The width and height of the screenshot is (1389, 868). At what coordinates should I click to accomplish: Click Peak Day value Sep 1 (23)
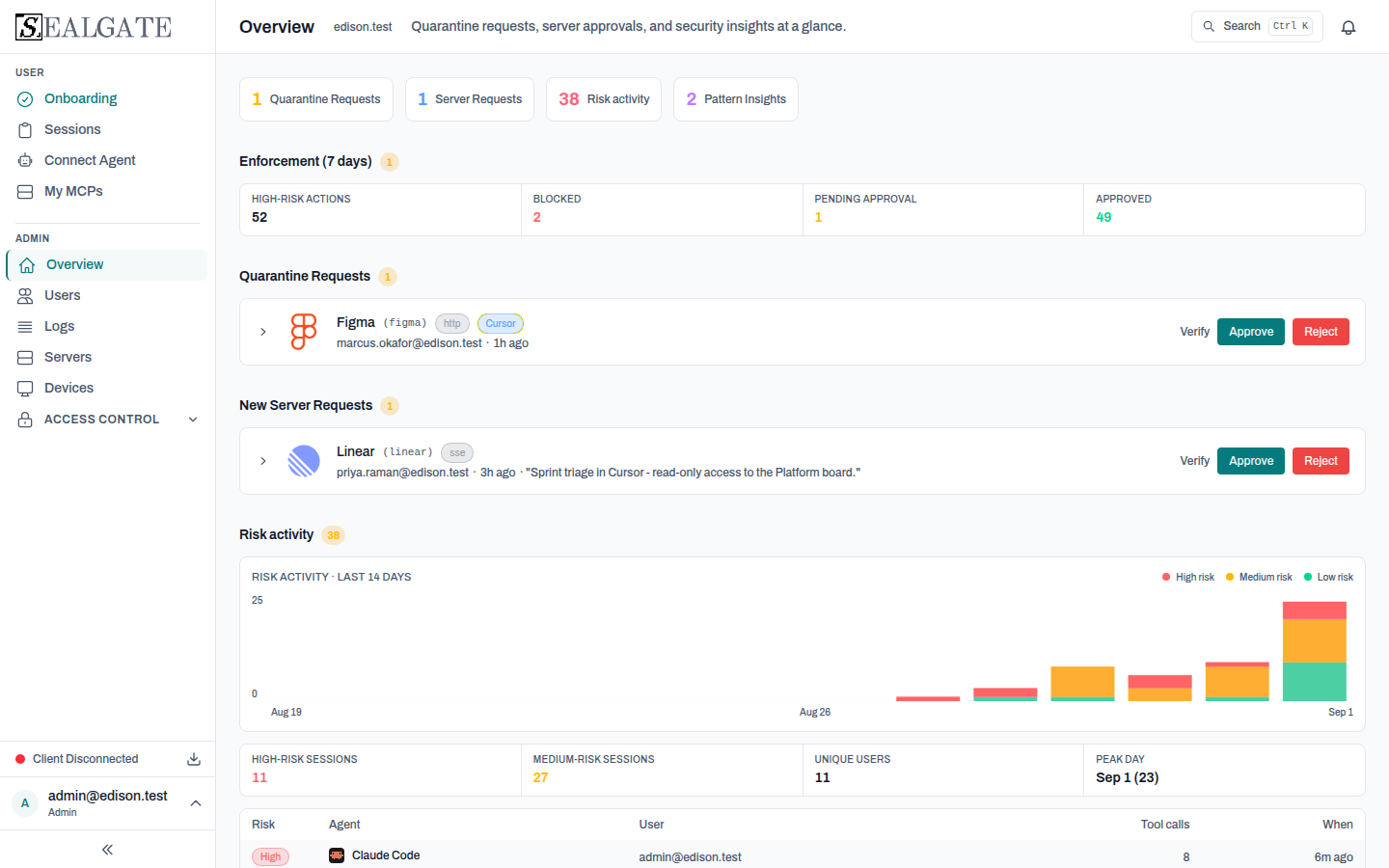1127,777
